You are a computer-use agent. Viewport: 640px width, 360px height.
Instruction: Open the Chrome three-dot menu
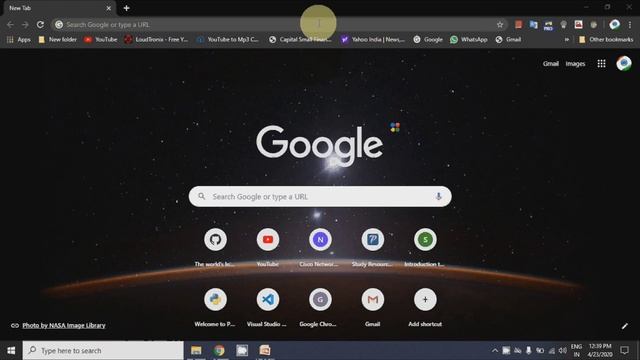coord(630,24)
